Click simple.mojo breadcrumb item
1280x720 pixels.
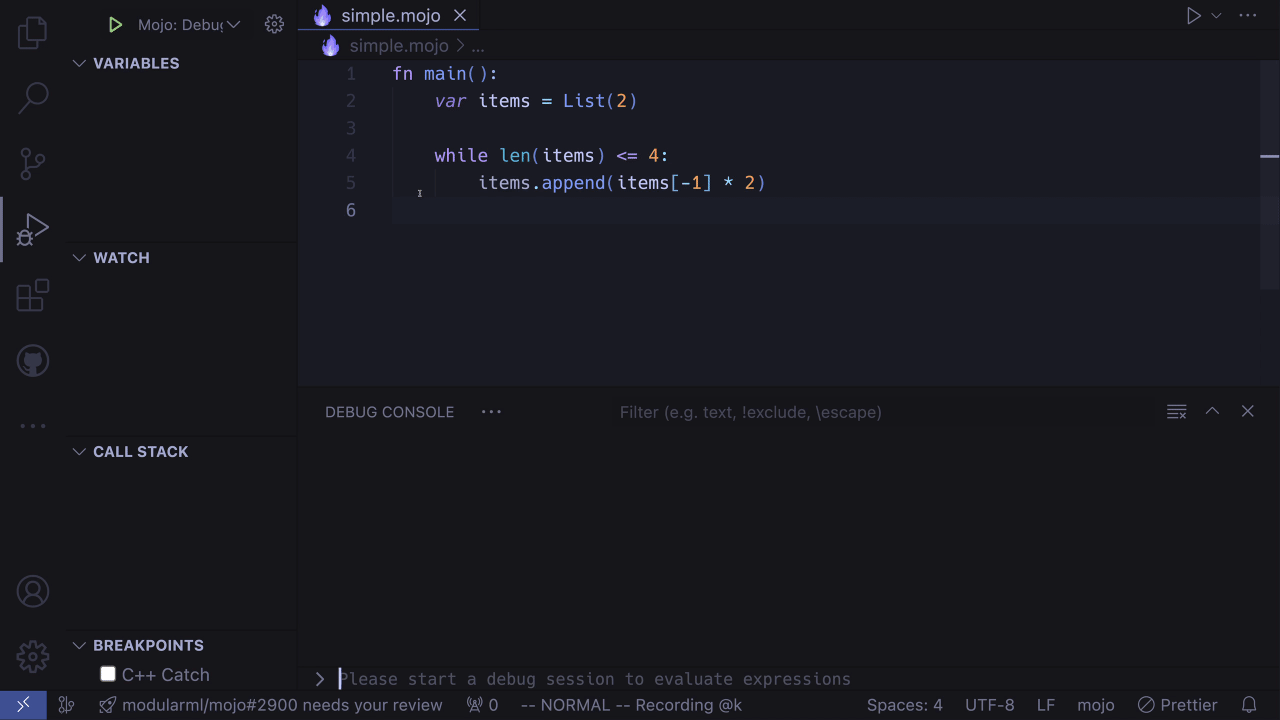coord(399,46)
